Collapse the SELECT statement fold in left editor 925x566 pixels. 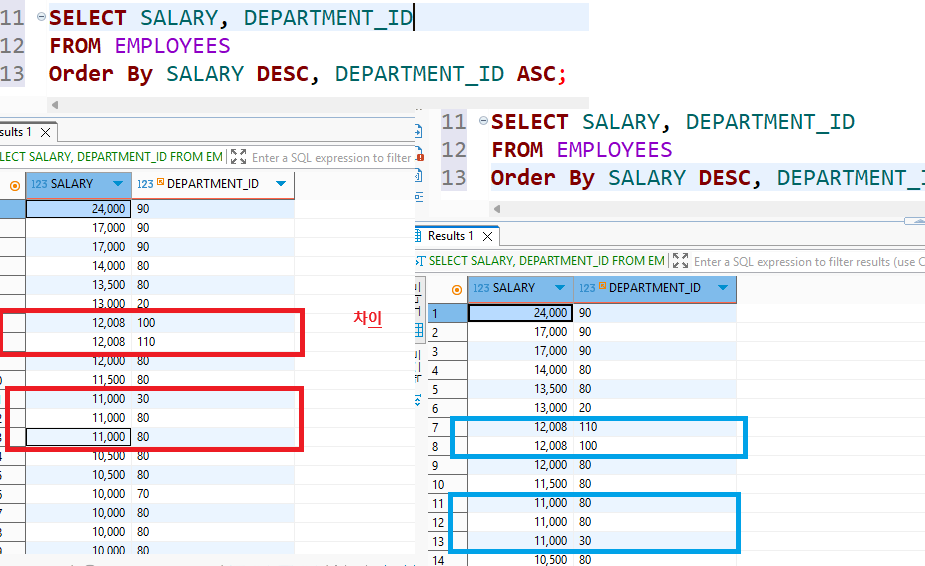tap(41, 17)
